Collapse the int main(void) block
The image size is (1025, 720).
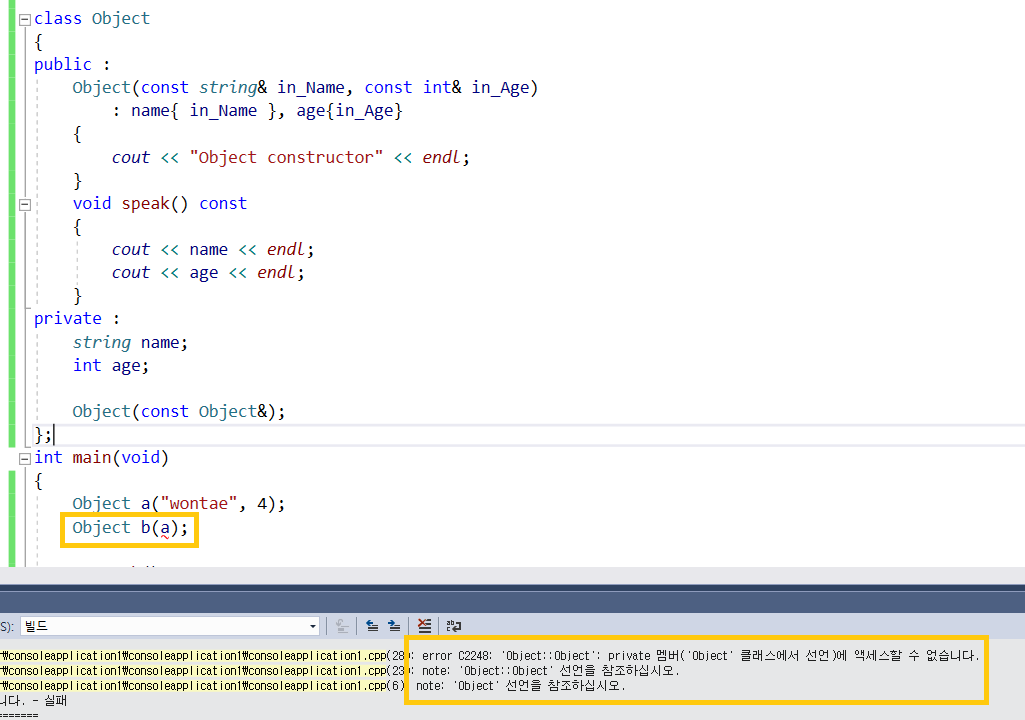coord(25,458)
